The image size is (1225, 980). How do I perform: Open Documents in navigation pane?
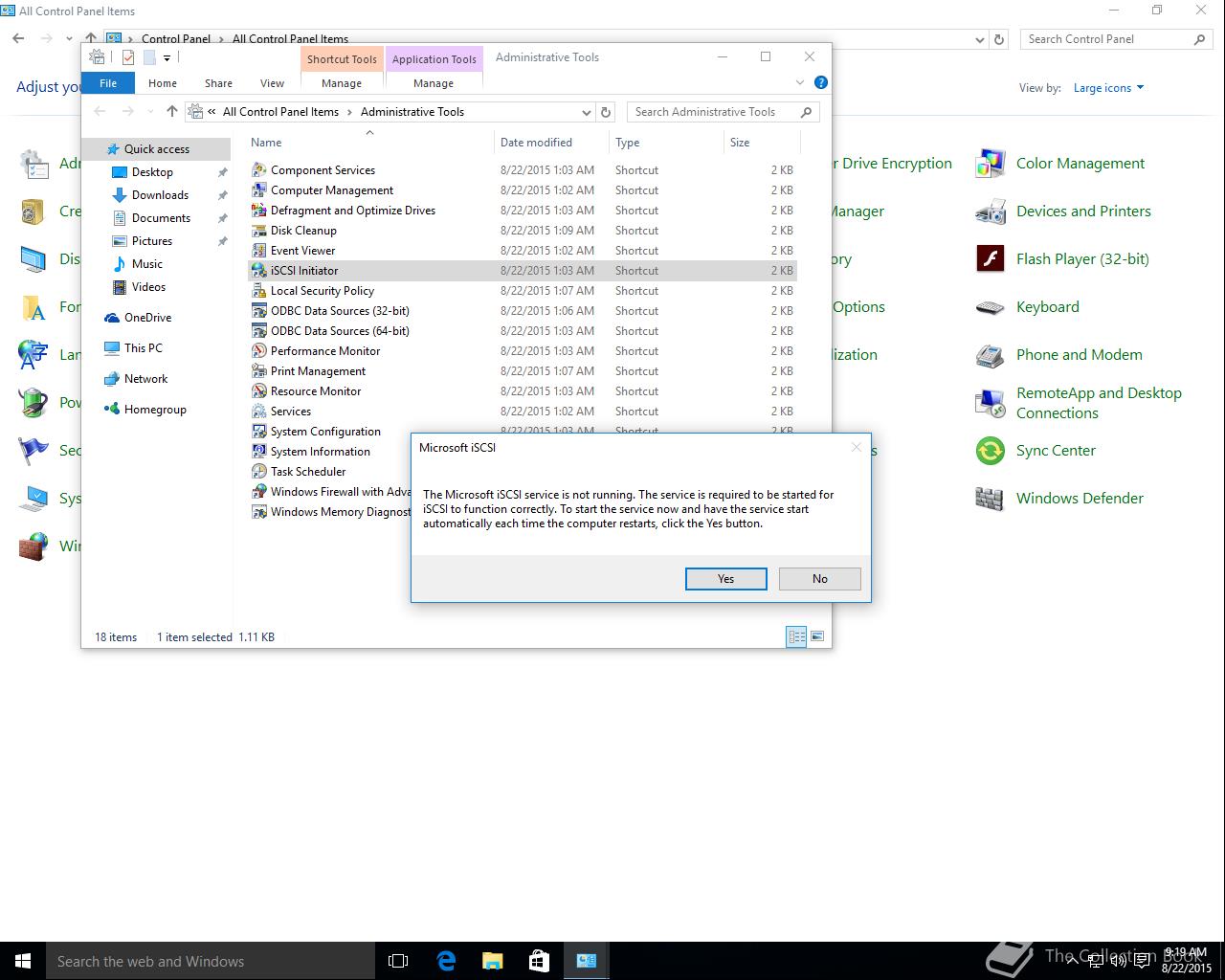[161, 218]
